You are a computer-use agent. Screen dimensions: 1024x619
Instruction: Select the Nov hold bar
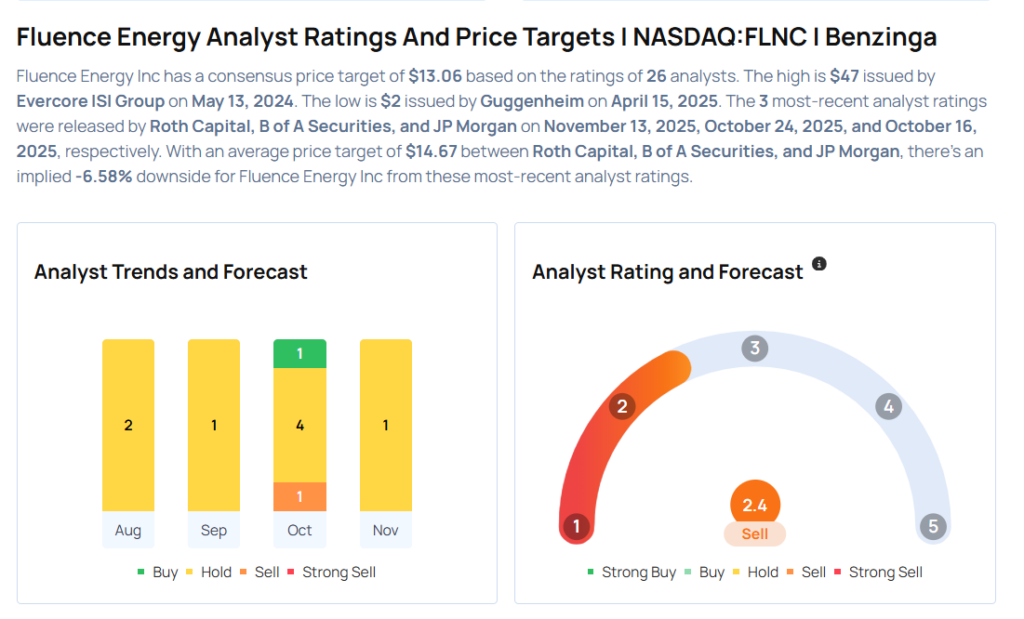click(386, 425)
